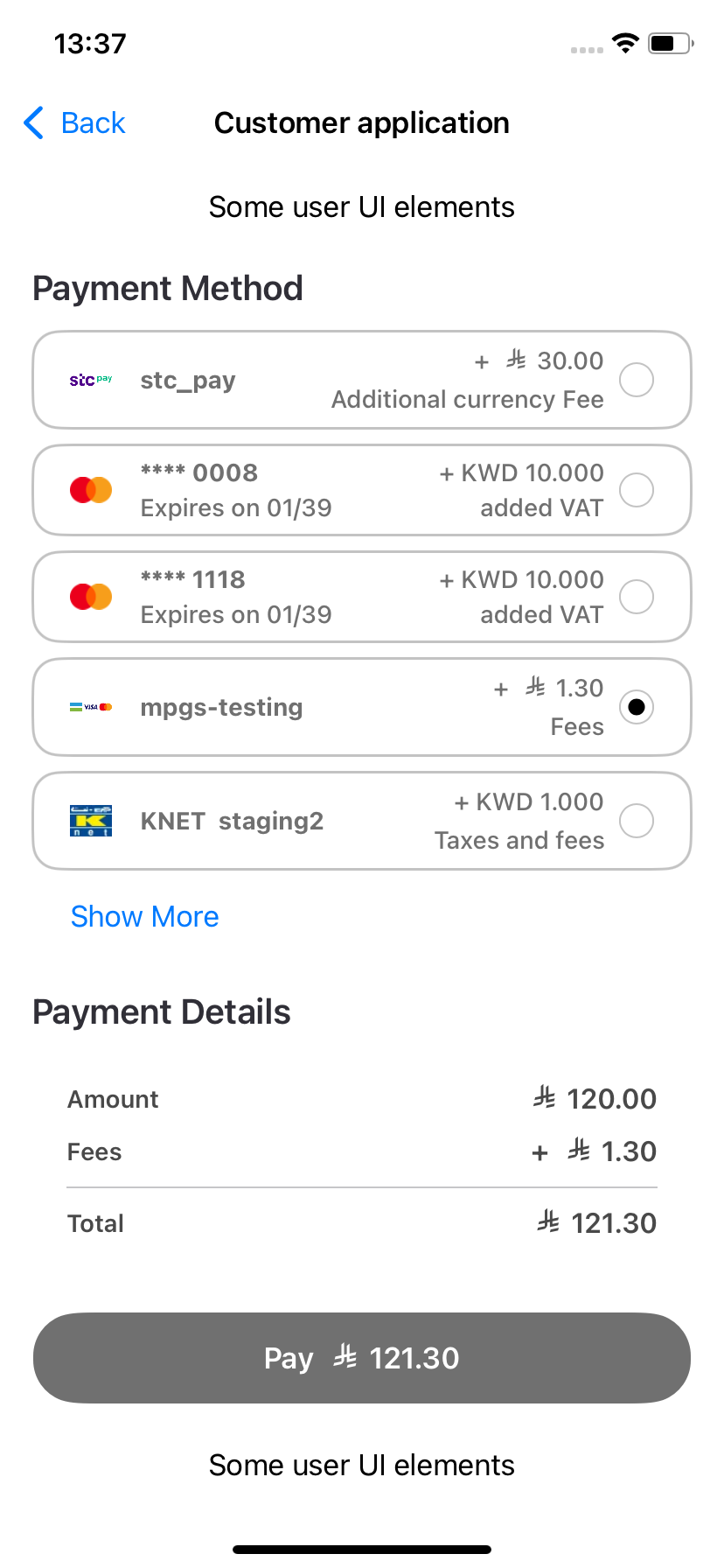Tap the mpgs-testing Visa/Mastercard icon
This screenshot has height=1568, width=724.
click(91, 707)
